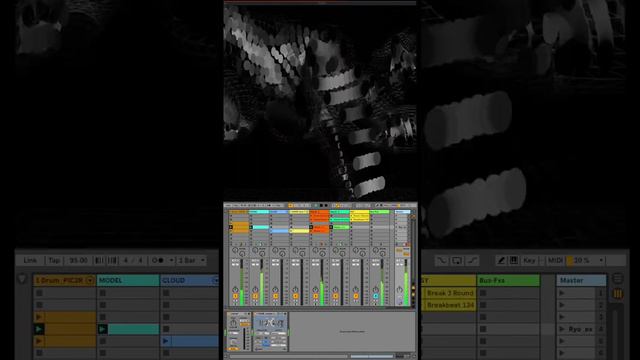Launch the blue clip on CLOUD track
640x360 pixels.
point(165,341)
